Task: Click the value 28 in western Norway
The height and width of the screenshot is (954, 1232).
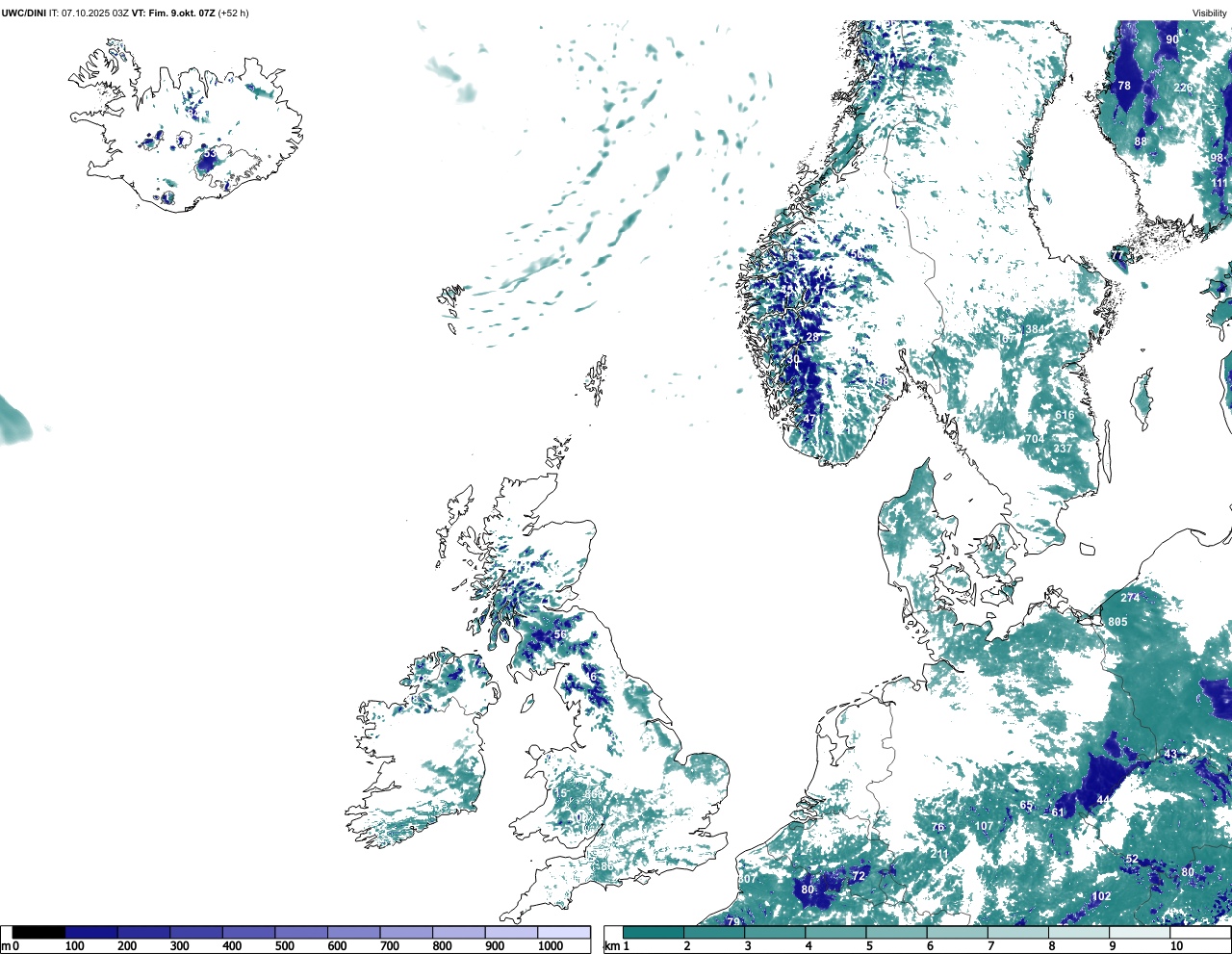Action: coord(812,337)
